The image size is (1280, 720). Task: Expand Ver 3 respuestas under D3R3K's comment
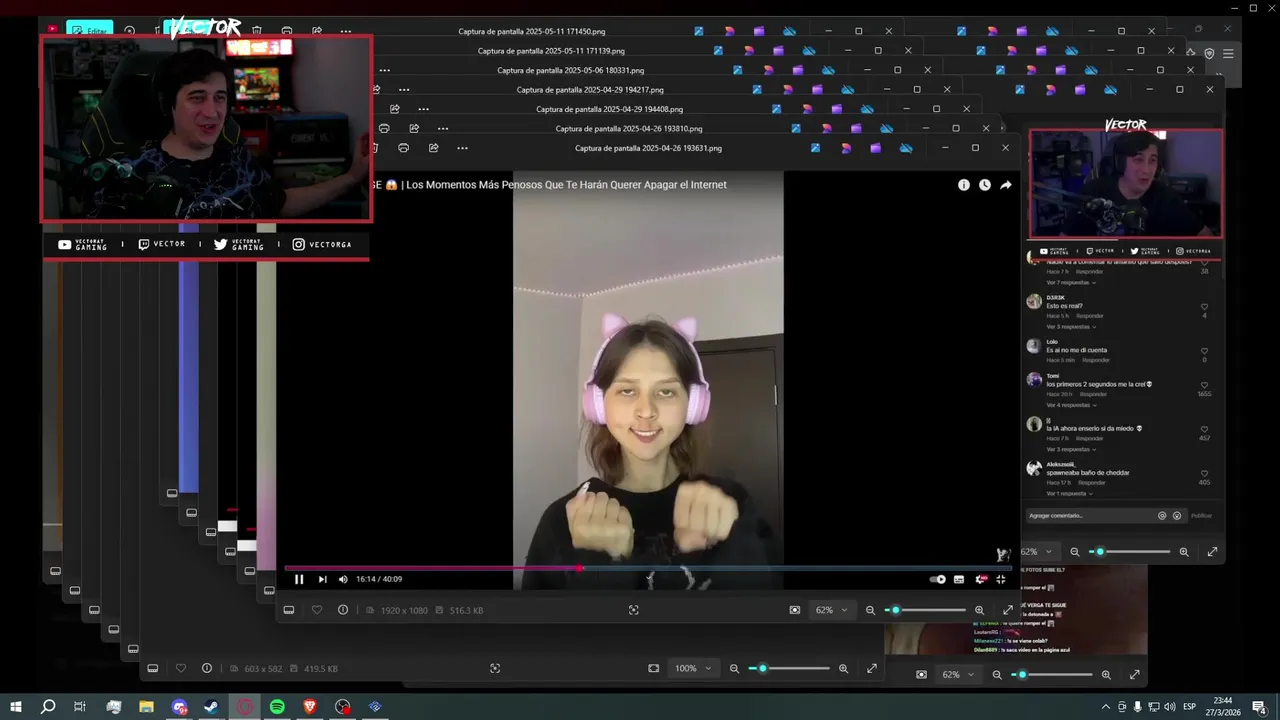[x=1071, y=327]
